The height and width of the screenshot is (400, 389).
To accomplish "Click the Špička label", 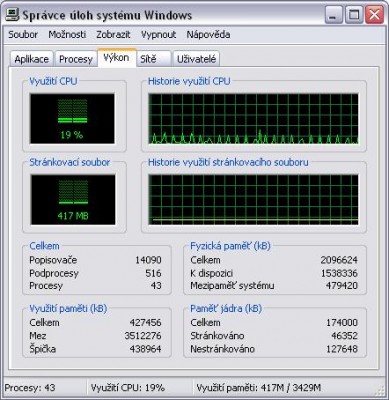I will [x=42, y=349].
